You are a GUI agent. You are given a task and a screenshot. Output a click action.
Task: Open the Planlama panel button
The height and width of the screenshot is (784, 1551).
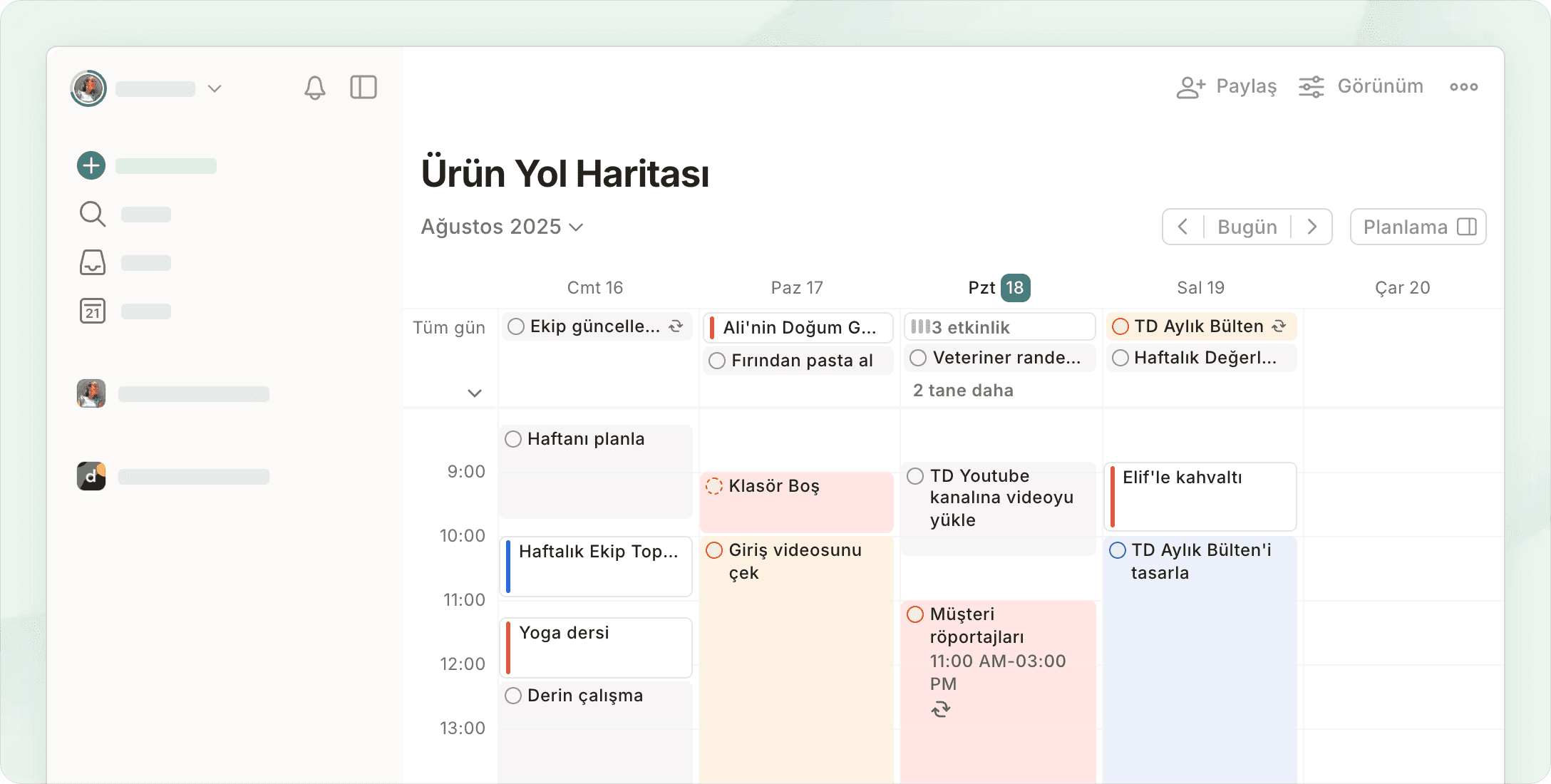tap(1418, 227)
